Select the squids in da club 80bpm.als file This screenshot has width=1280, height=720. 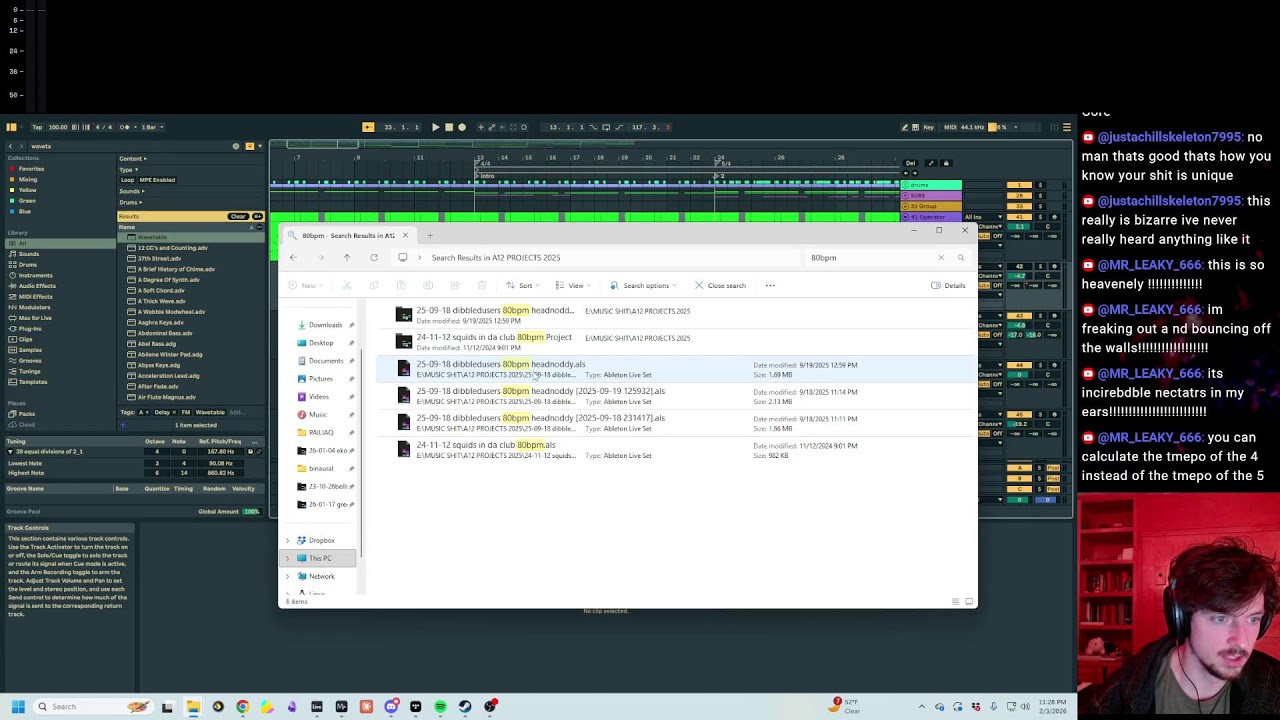coord(675,450)
